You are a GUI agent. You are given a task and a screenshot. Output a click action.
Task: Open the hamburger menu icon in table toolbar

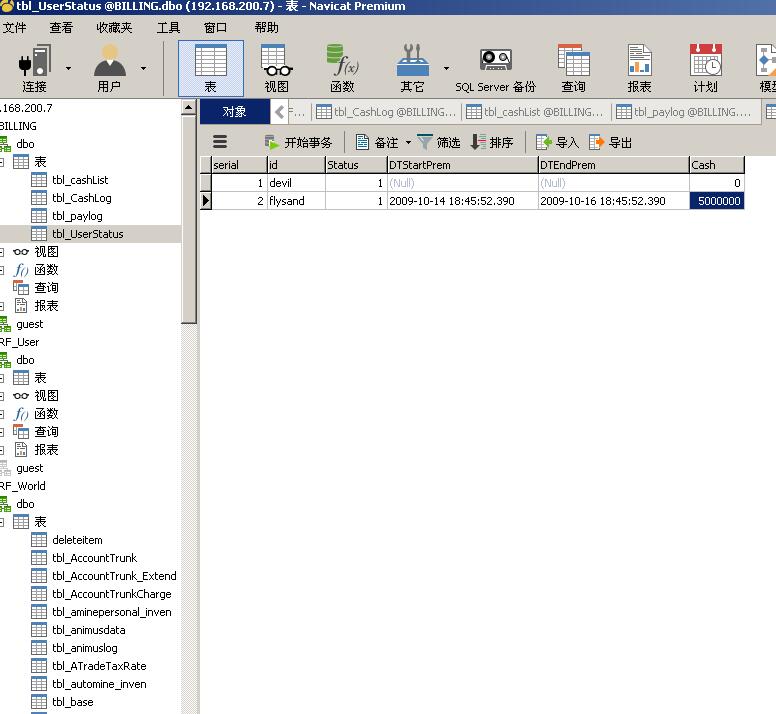click(220, 142)
